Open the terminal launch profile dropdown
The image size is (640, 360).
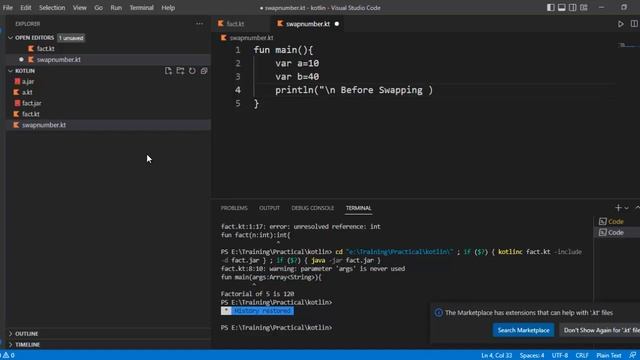(x=627, y=208)
